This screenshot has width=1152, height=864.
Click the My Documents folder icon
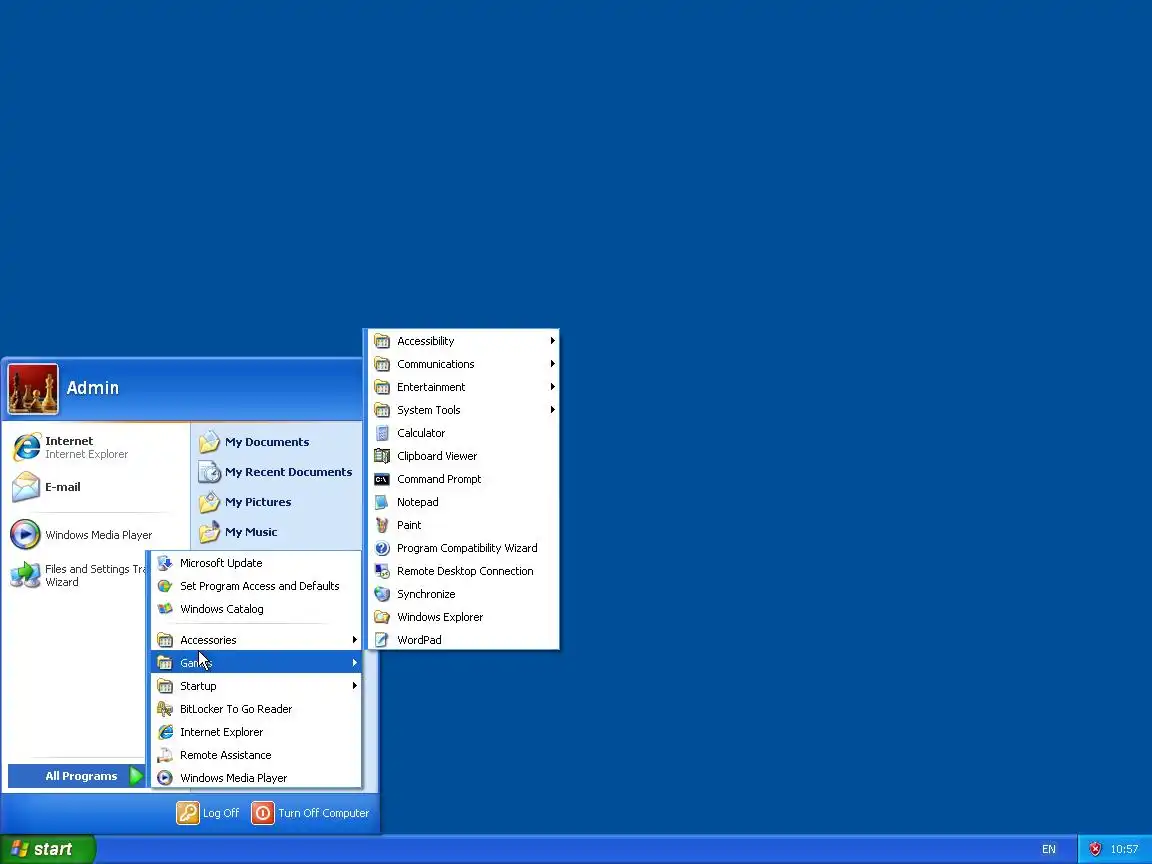[209, 442]
